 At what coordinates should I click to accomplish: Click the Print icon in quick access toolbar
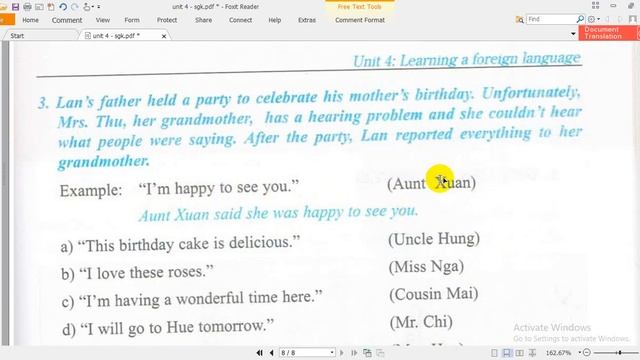click(x=27, y=7)
